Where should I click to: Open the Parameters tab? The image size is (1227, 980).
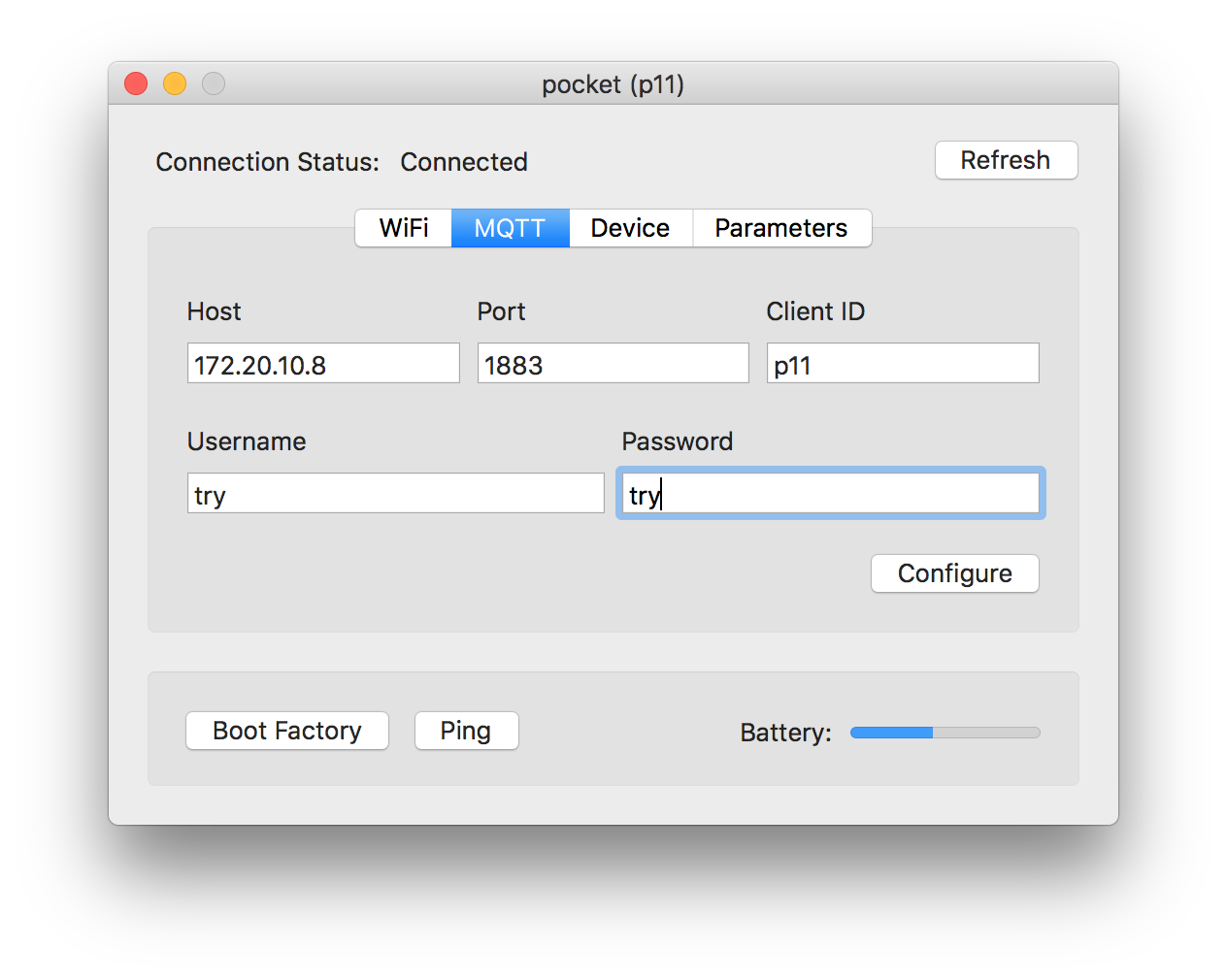[x=781, y=228]
